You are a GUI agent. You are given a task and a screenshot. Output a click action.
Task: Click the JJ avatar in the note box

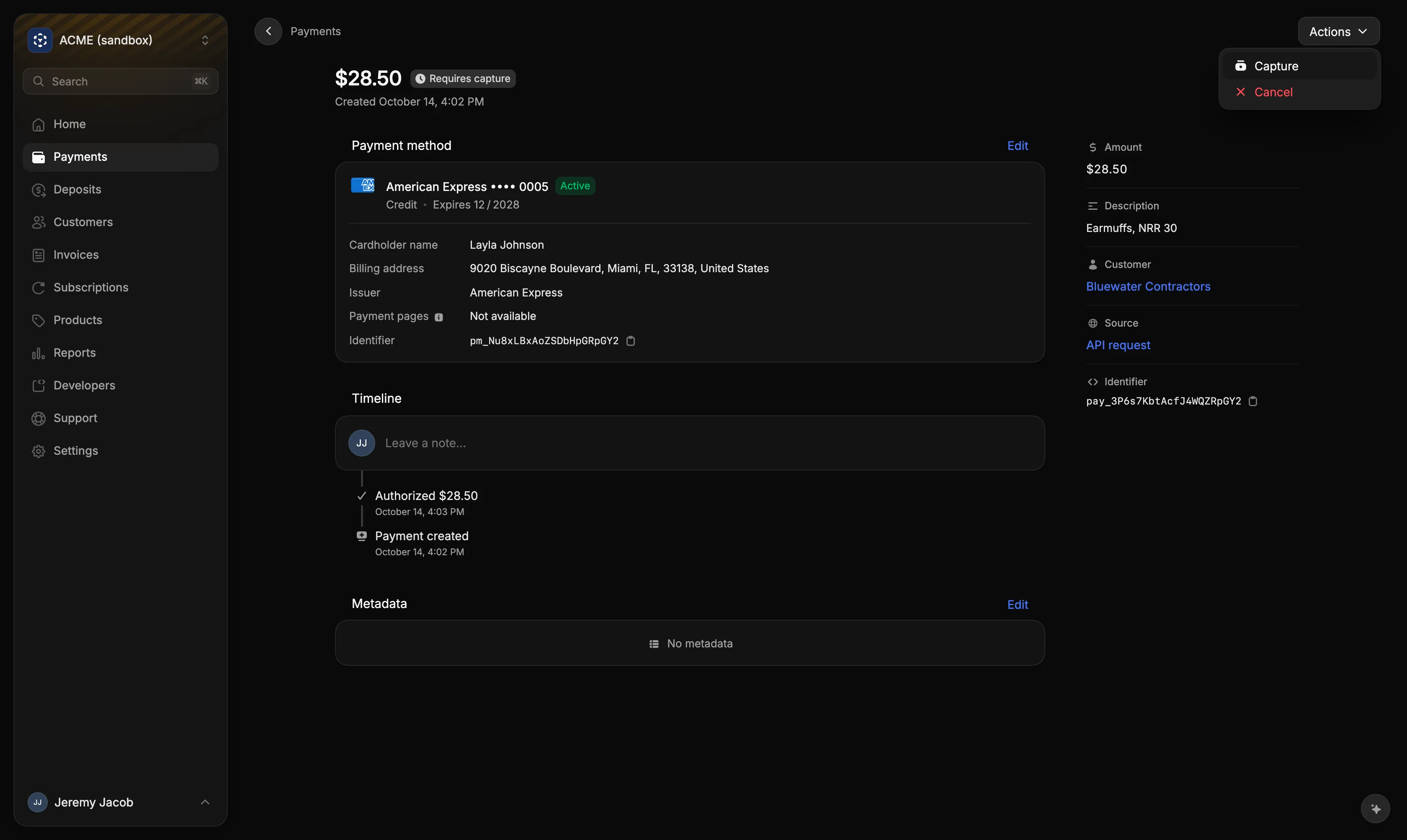point(362,443)
